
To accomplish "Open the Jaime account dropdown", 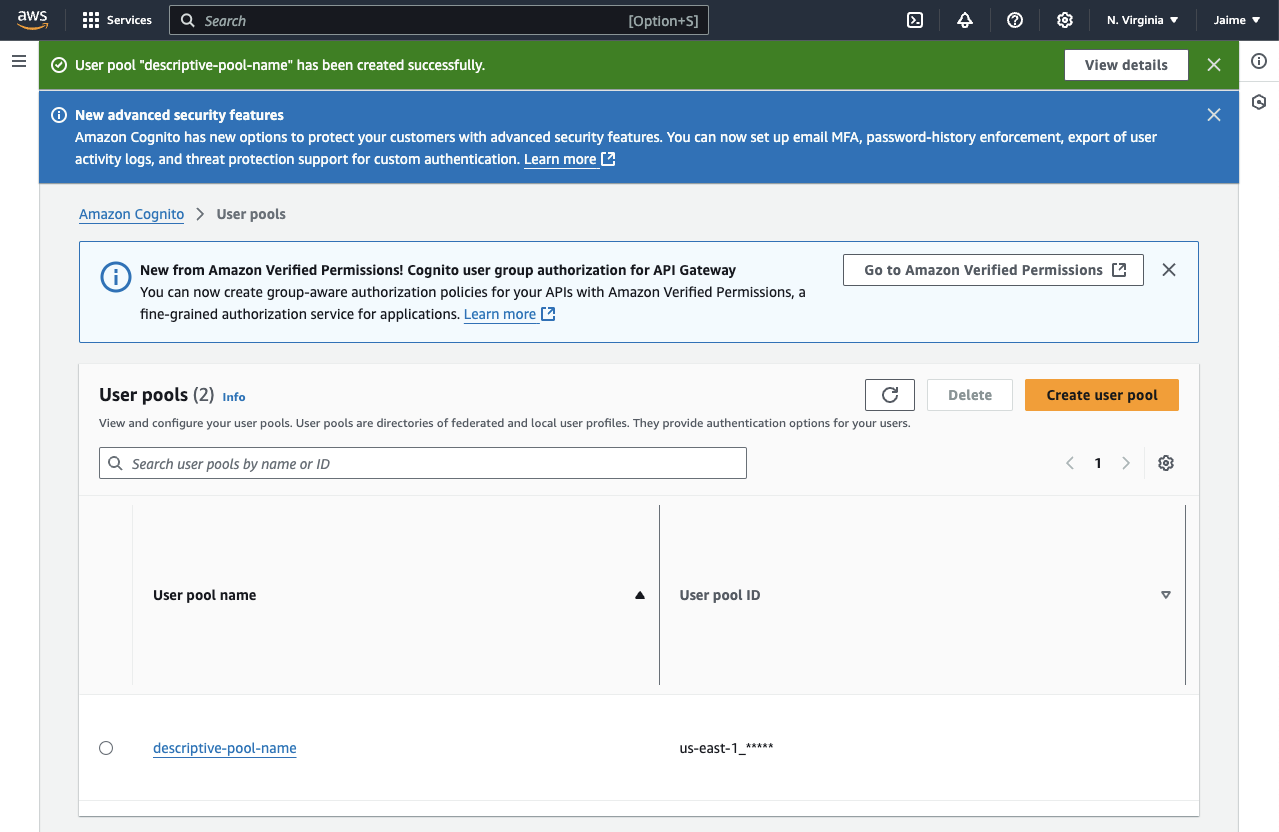I will pyautogui.click(x=1237, y=20).
